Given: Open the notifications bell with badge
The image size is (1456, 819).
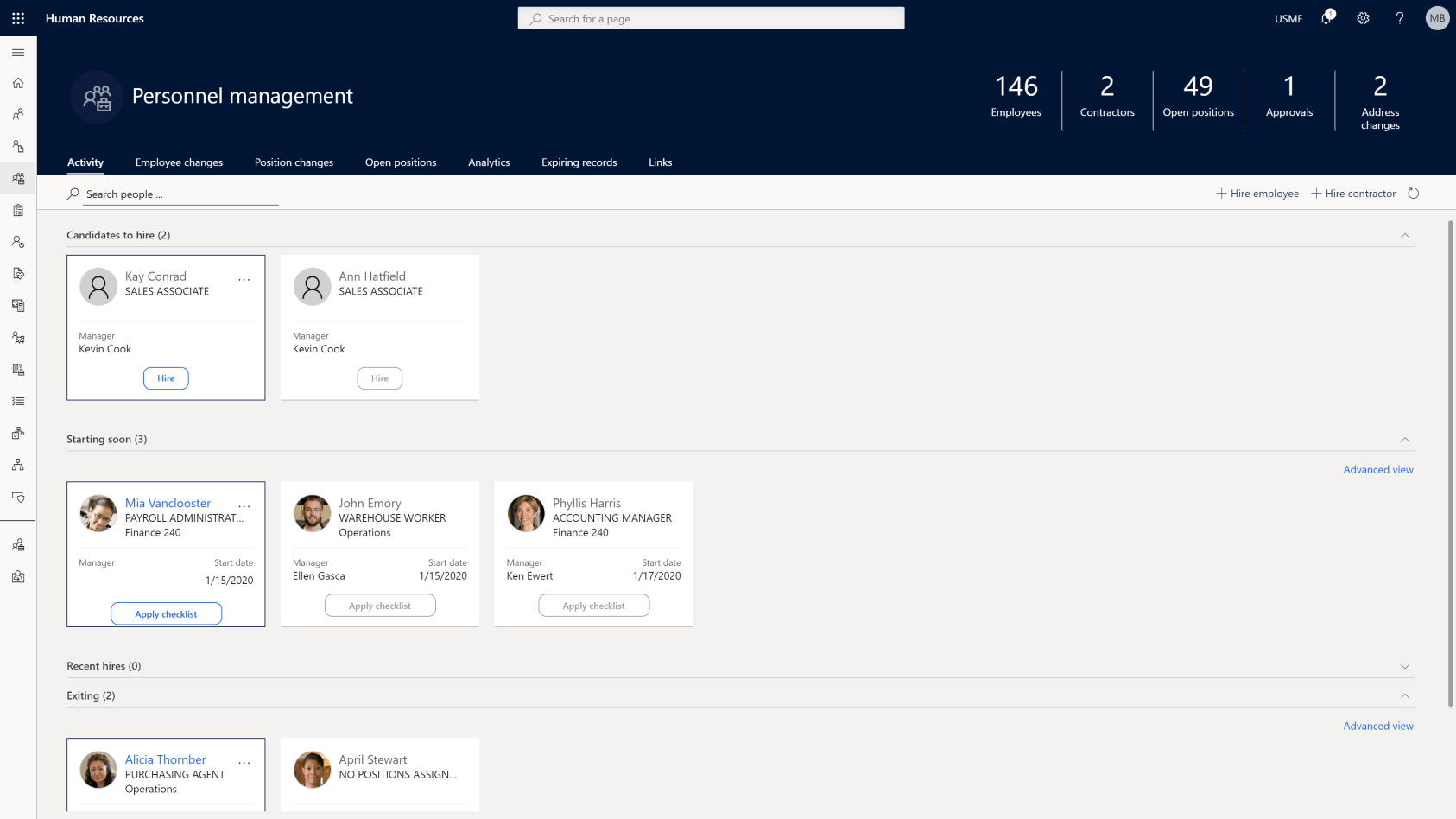Looking at the screenshot, I should 1326,18.
